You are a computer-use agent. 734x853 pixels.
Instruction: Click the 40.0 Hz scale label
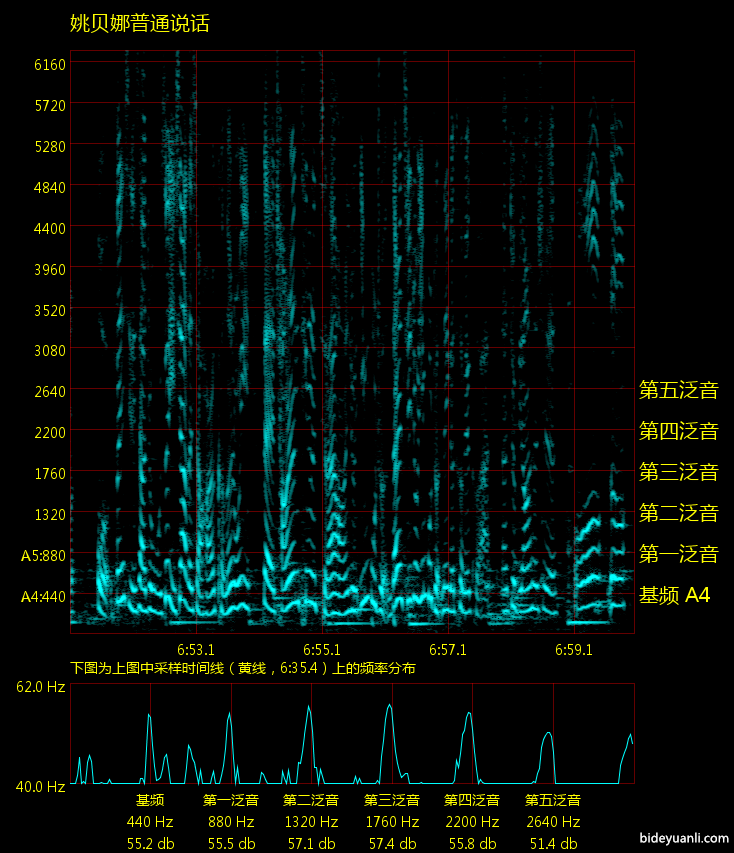coord(40,787)
